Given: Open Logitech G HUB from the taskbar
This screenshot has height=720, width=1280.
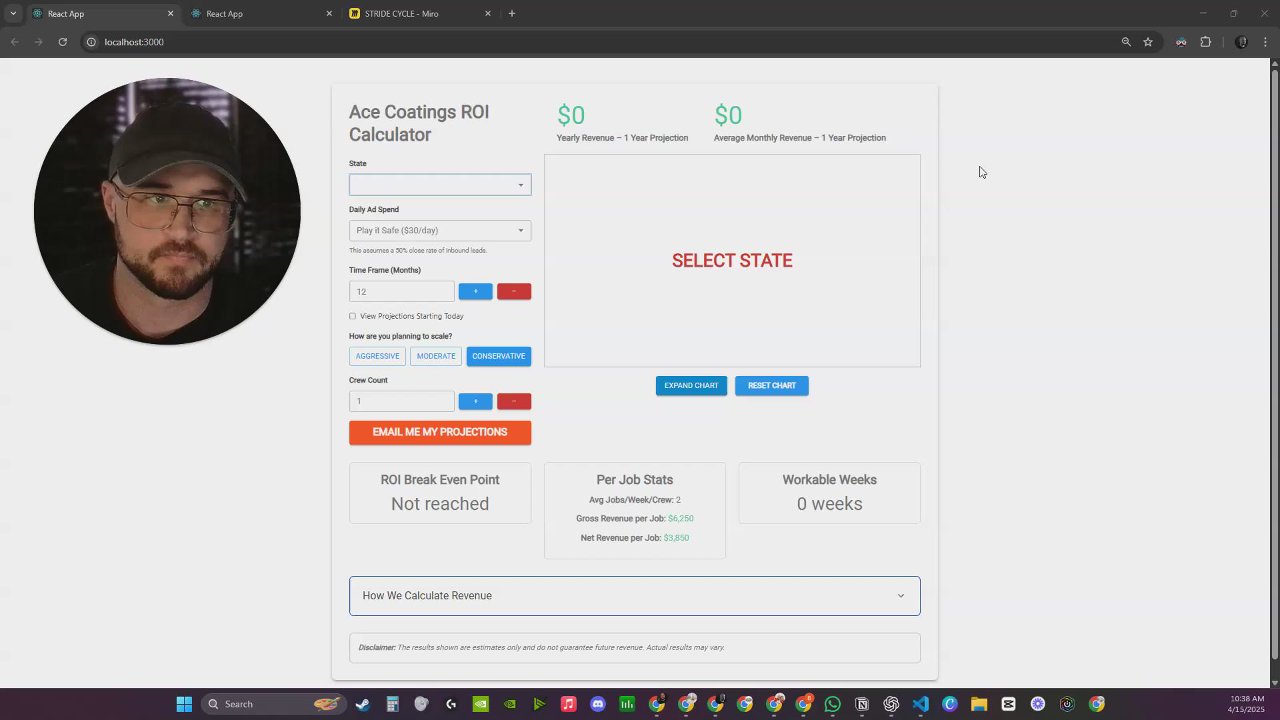Looking at the screenshot, I should pyautogui.click(x=451, y=704).
